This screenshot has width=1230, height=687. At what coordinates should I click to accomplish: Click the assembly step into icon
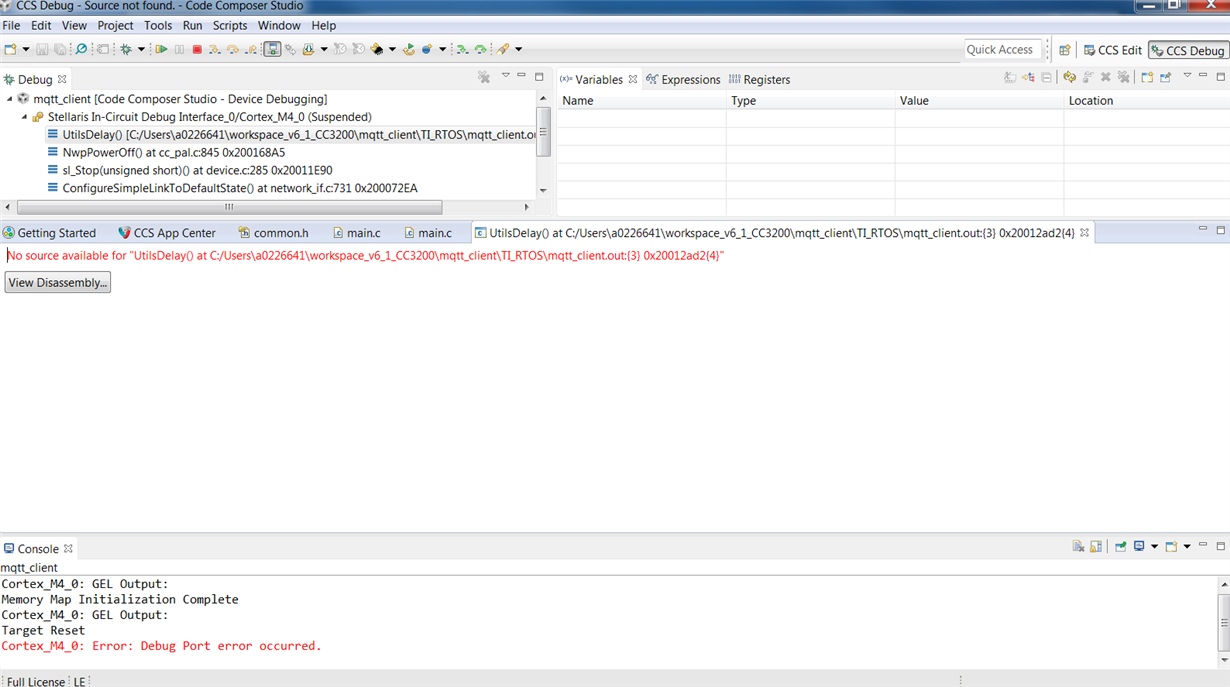click(x=462, y=49)
